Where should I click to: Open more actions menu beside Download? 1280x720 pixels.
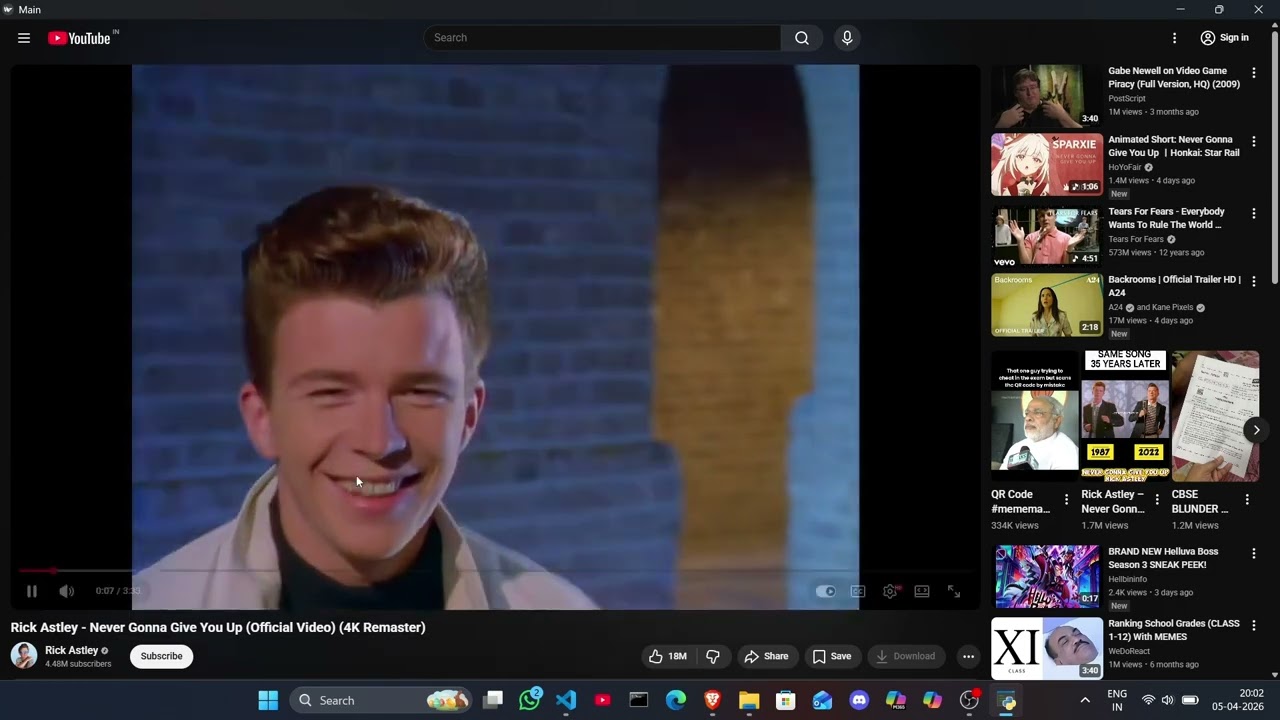coord(968,656)
